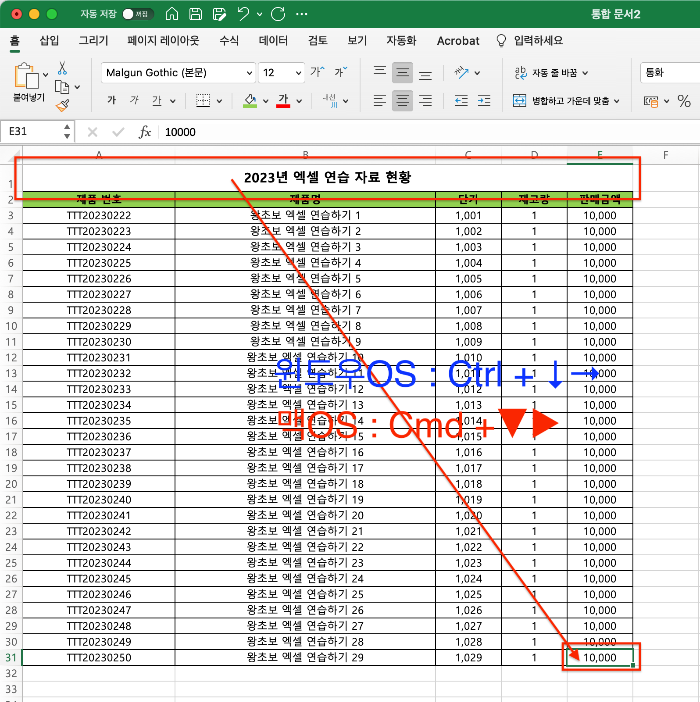Toggle bold 가 formatting
The image size is (700, 702).
click(111, 100)
